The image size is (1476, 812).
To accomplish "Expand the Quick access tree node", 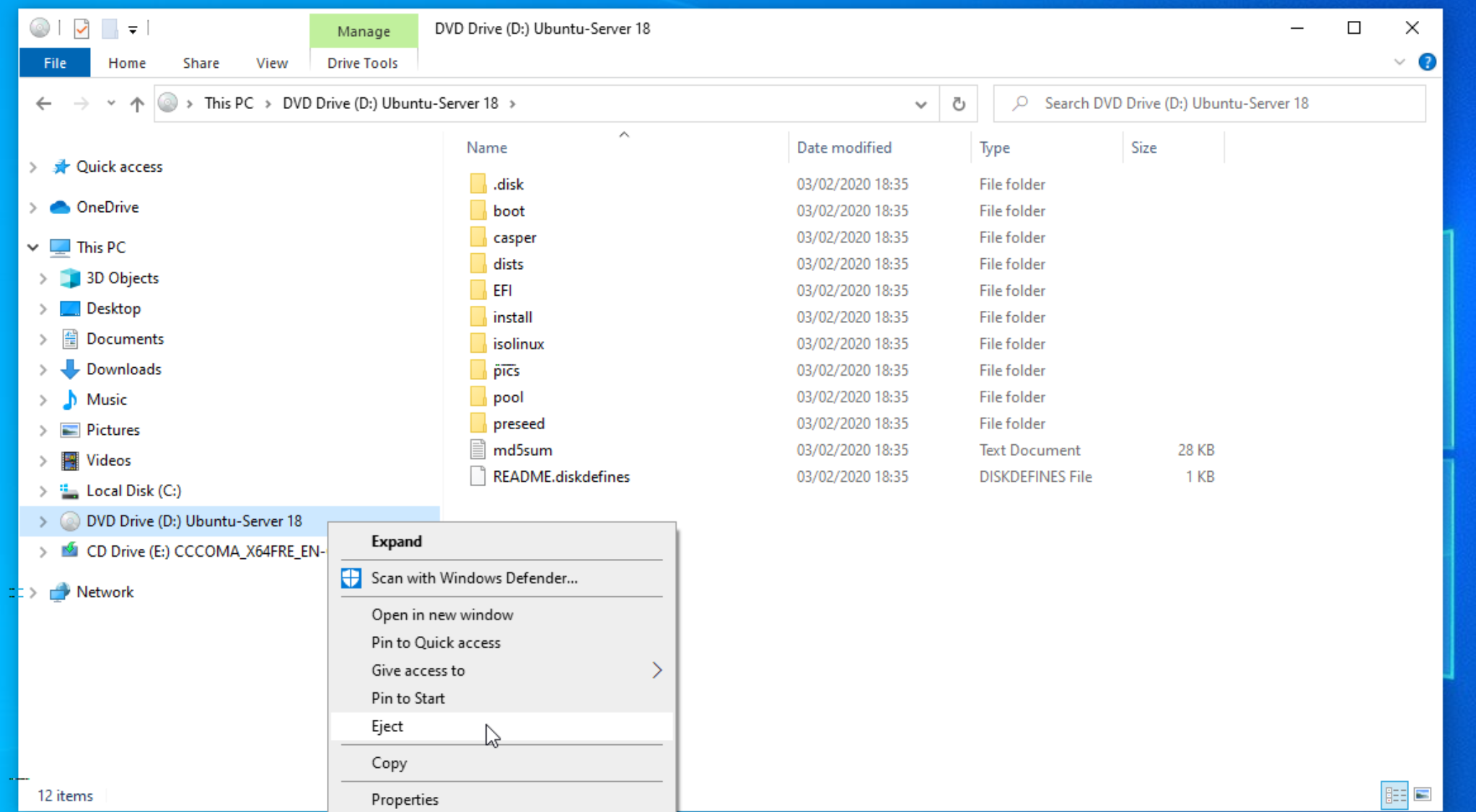I will 32,167.
